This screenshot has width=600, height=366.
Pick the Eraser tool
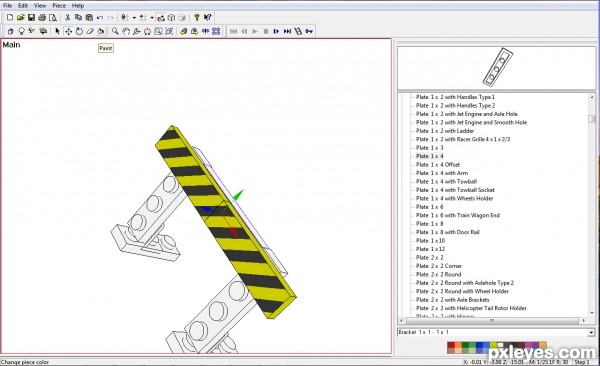point(90,31)
